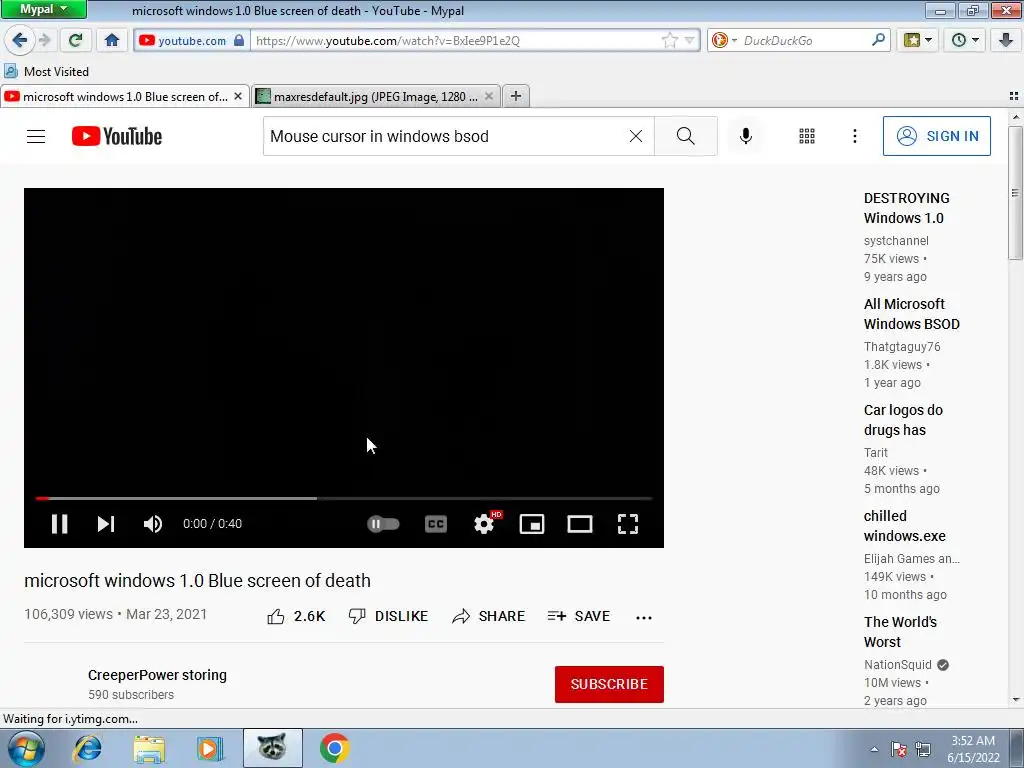This screenshot has width=1024, height=768.
Task: Switch to theater mode
Action: [x=580, y=524]
